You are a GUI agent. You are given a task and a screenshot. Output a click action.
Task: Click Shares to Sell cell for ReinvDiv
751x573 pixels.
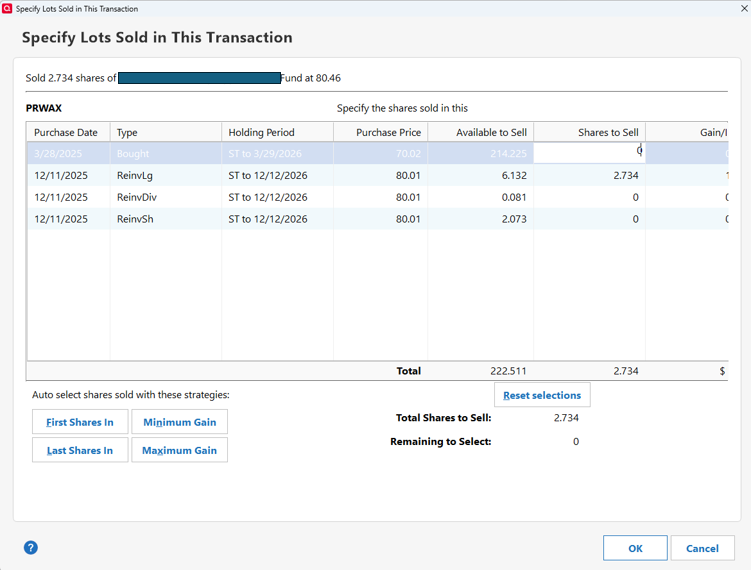click(589, 197)
